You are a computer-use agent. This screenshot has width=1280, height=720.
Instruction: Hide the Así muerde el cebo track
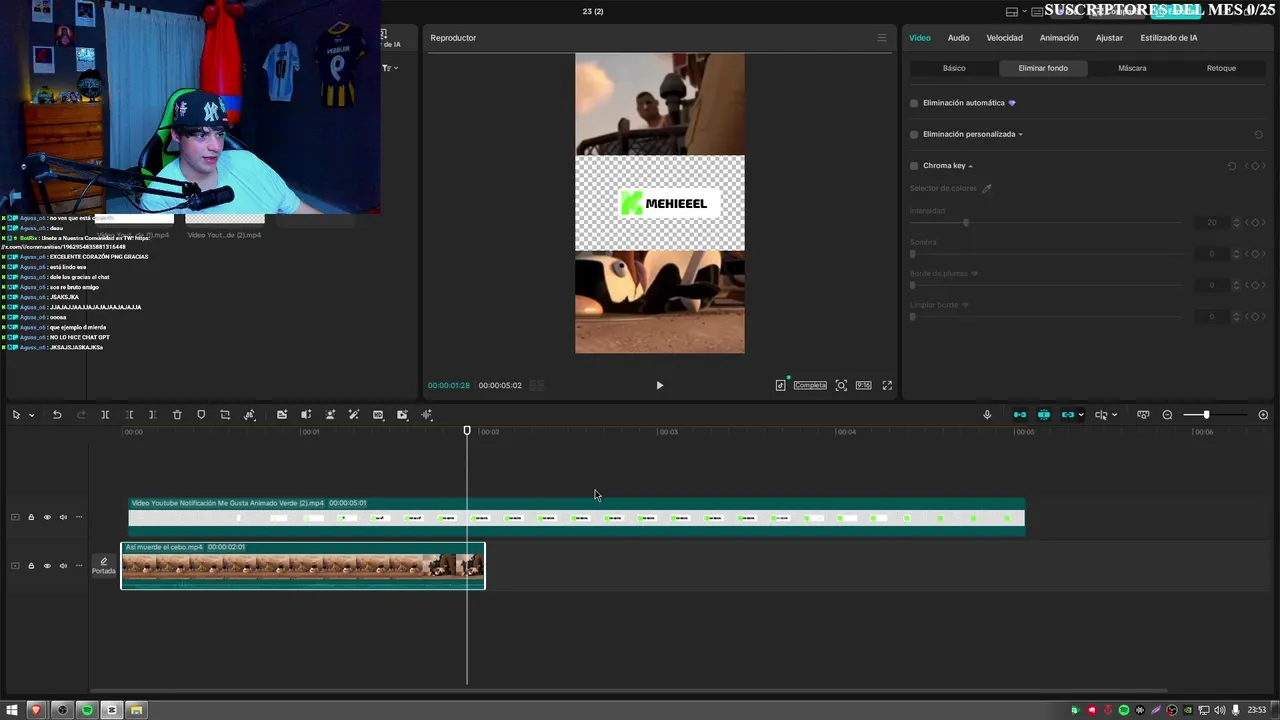(47, 566)
